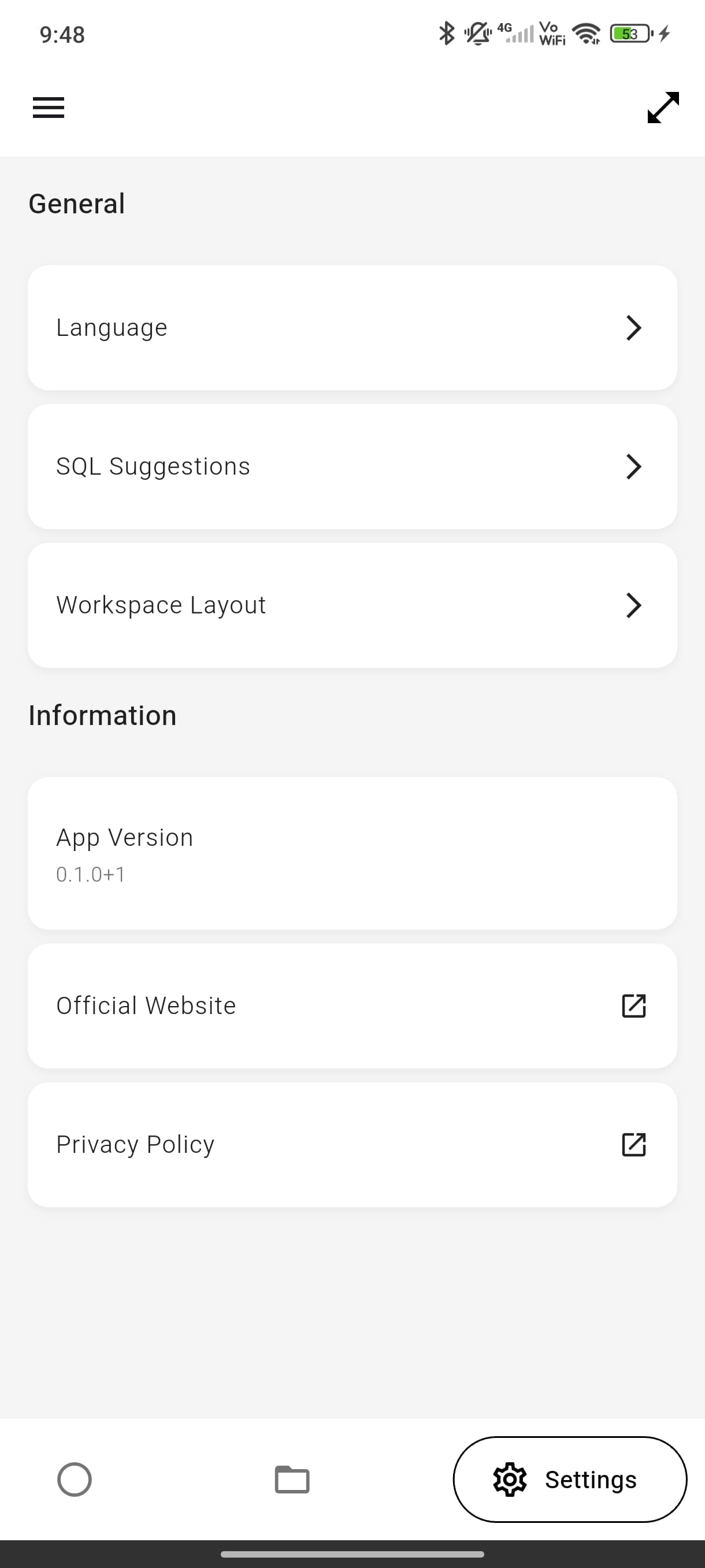Expand the Language chevron
This screenshot has height=1568, width=705.
pos(633,327)
